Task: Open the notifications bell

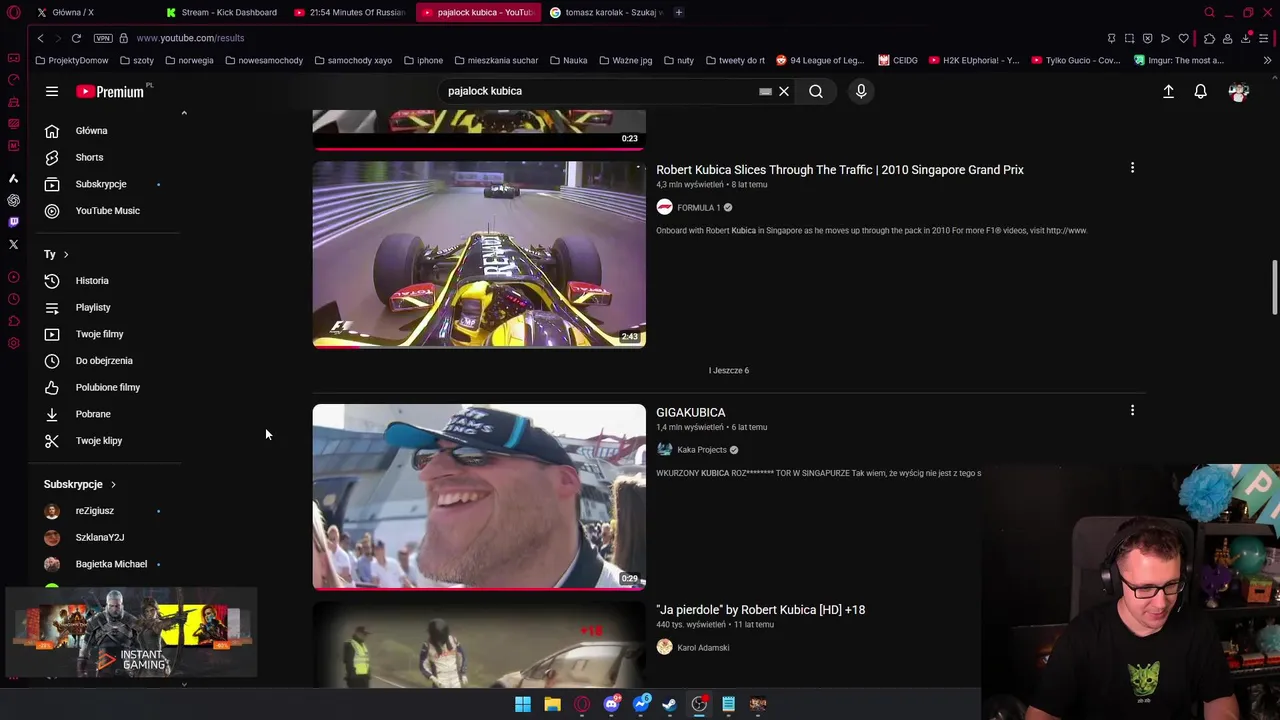Action: click(1201, 91)
